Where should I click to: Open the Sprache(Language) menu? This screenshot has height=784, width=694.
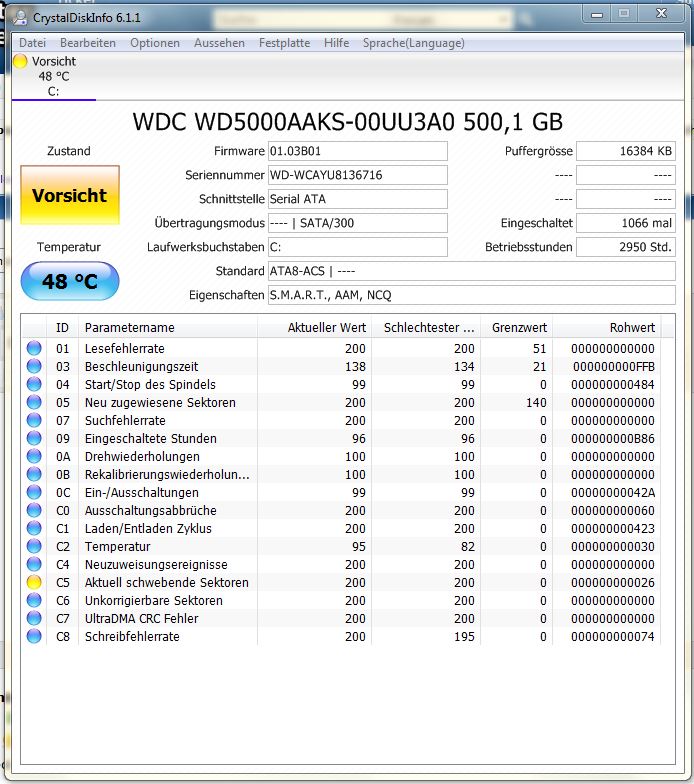[414, 43]
